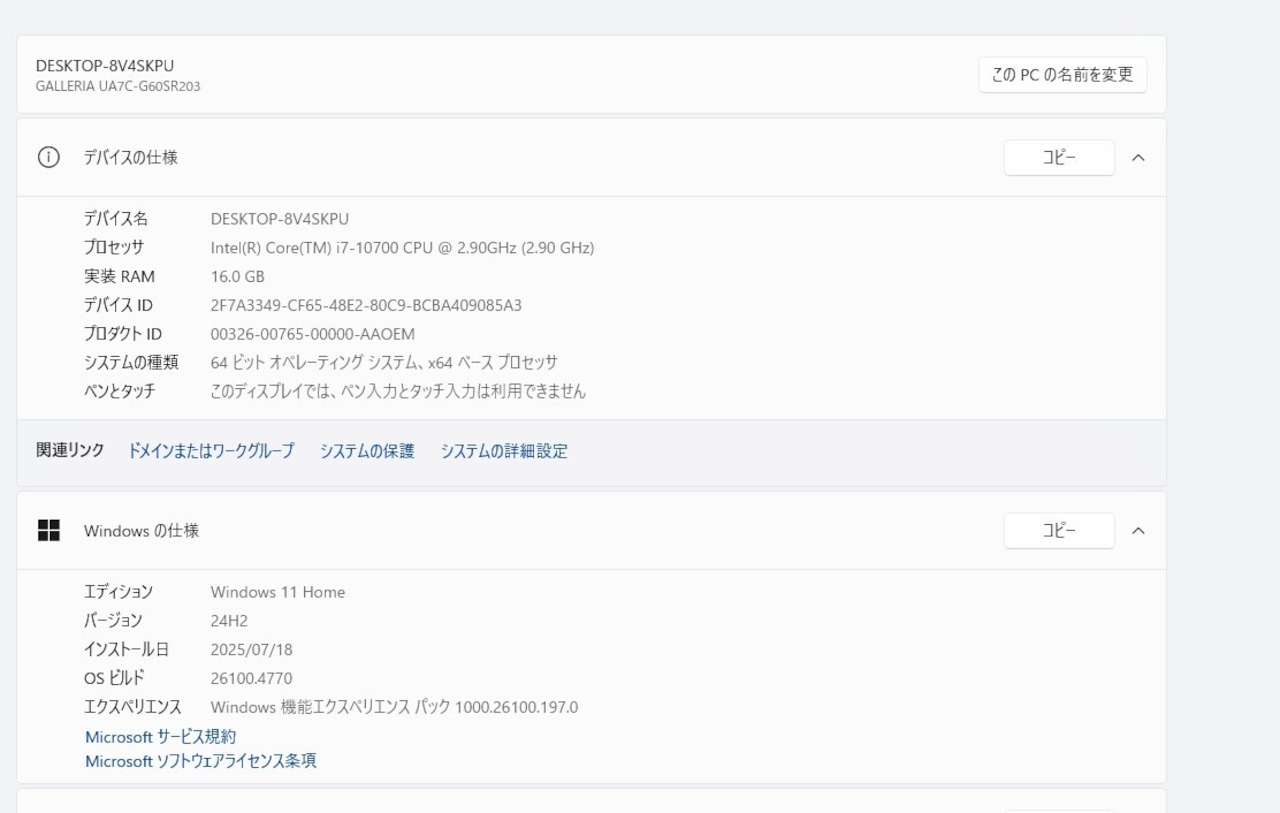This screenshot has height=813, width=1280.
Task: Click the edition value Windows 11 Home
Action: (x=278, y=592)
